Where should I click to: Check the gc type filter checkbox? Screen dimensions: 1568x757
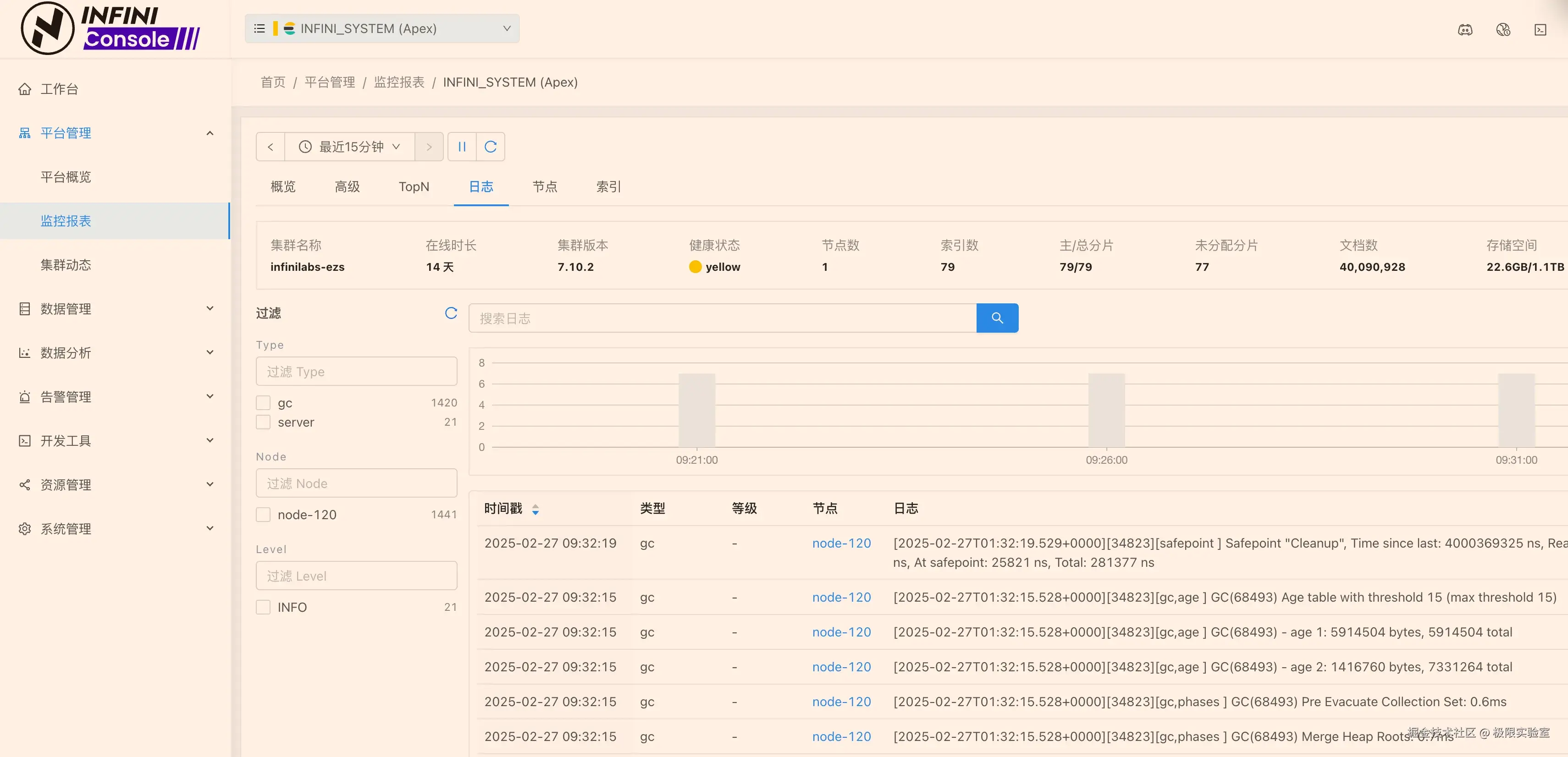[263, 403]
